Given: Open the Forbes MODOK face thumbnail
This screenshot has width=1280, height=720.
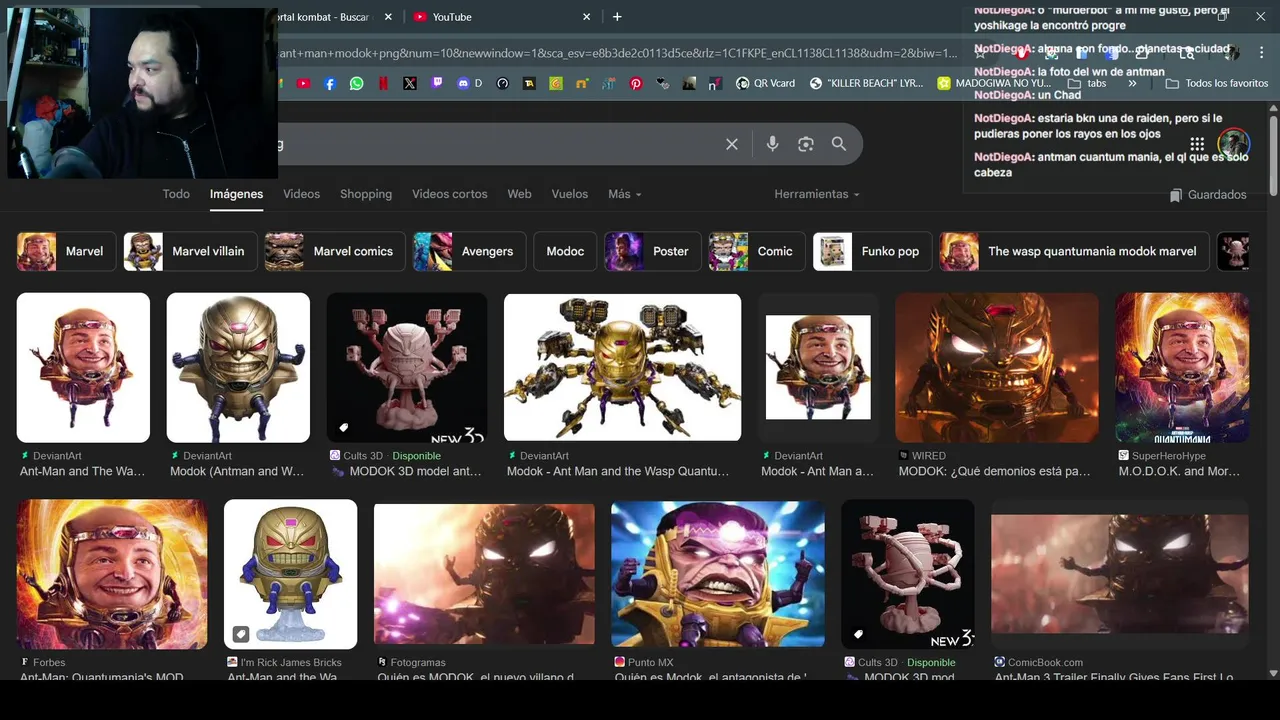Looking at the screenshot, I should click(112, 574).
